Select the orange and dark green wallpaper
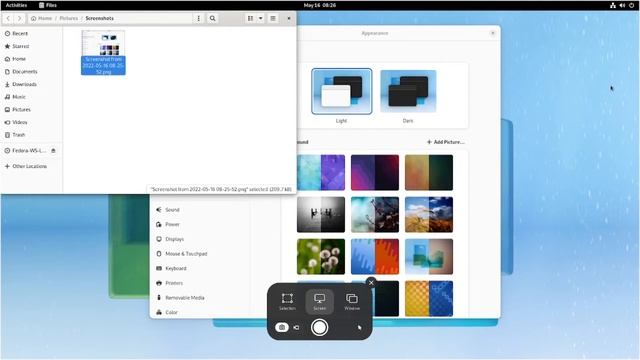This screenshot has height=360, width=640. 429,173
